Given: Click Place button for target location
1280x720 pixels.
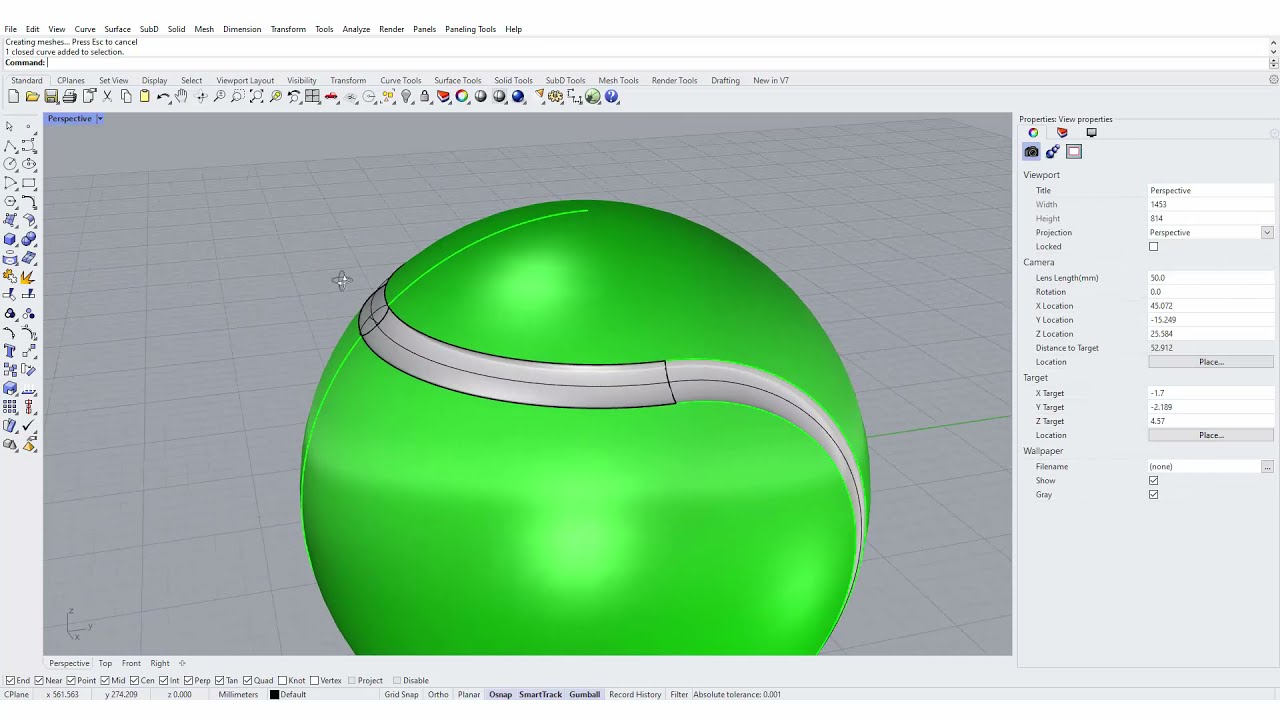Looking at the screenshot, I should coord(1211,436).
